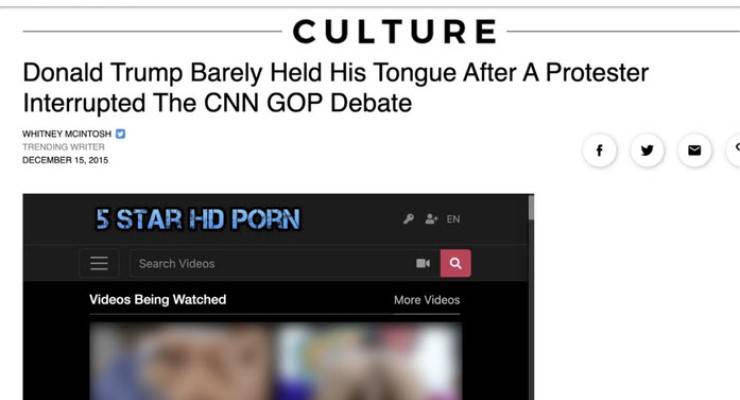Open the More Videos tab link
740x400 pixels.
point(427,300)
